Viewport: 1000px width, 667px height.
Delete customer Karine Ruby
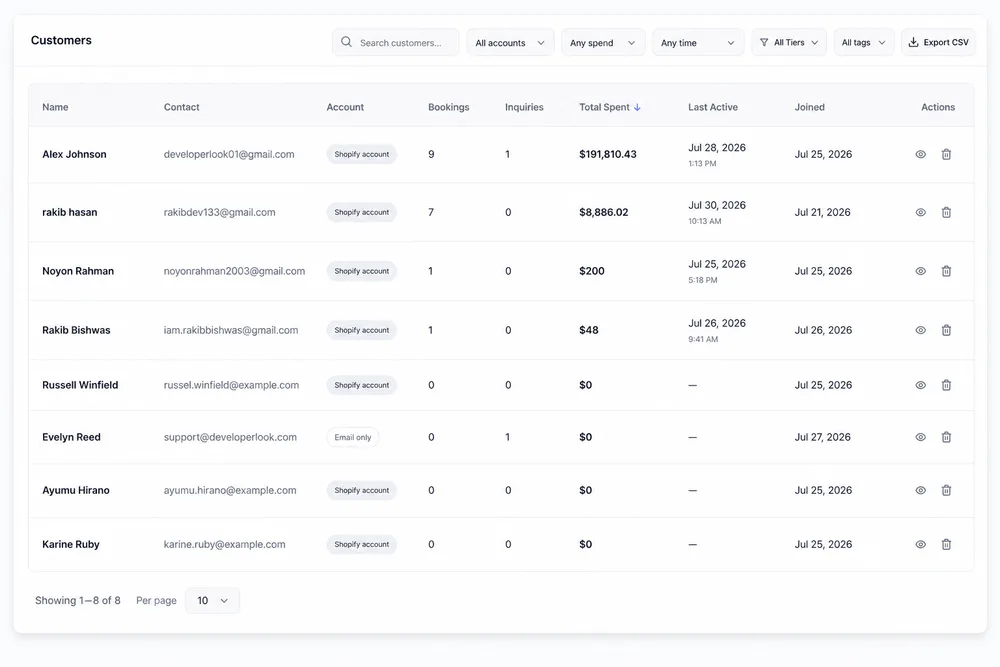(x=946, y=545)
